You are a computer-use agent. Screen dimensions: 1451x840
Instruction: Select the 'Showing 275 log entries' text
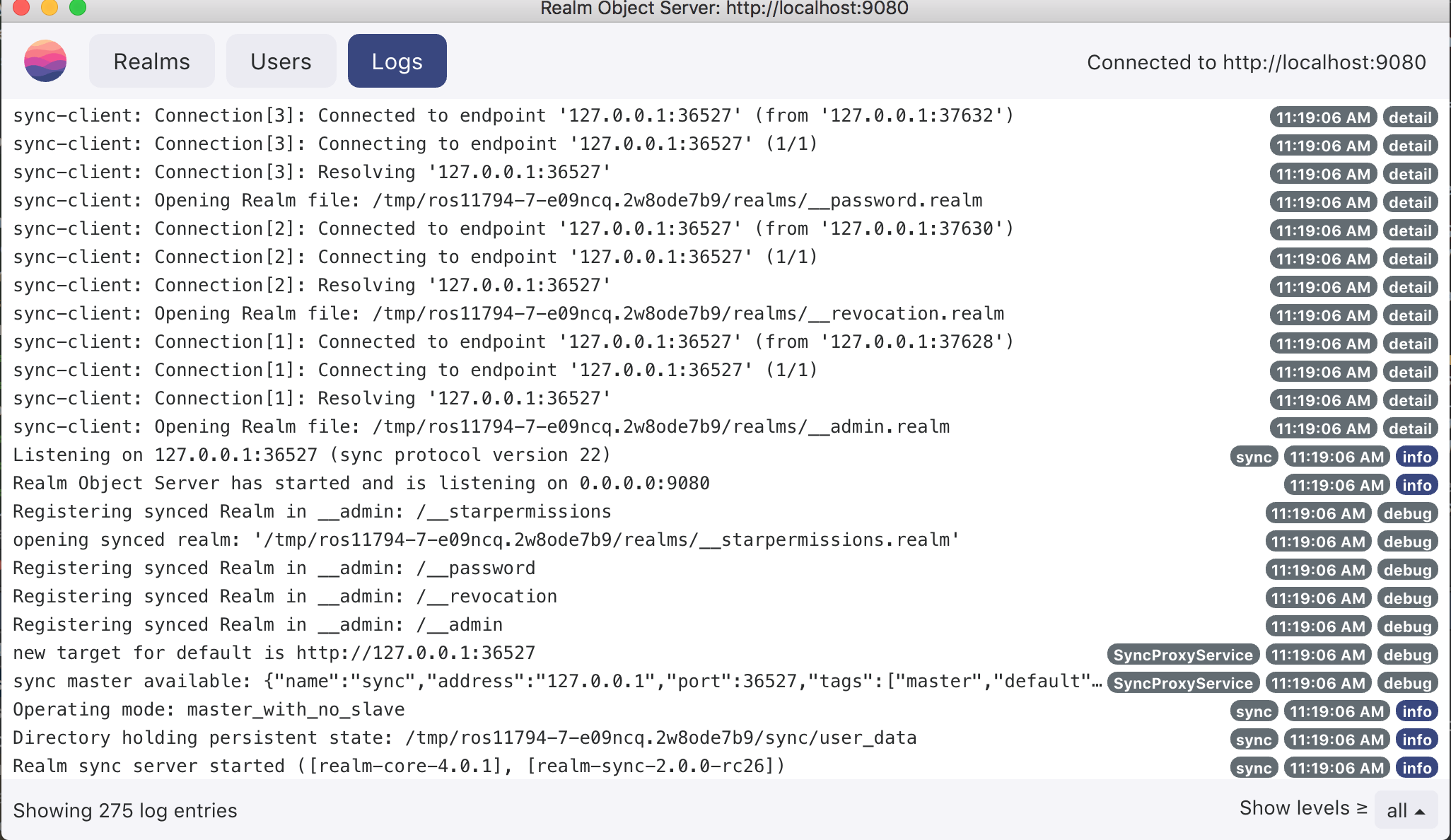coord(124,810)
